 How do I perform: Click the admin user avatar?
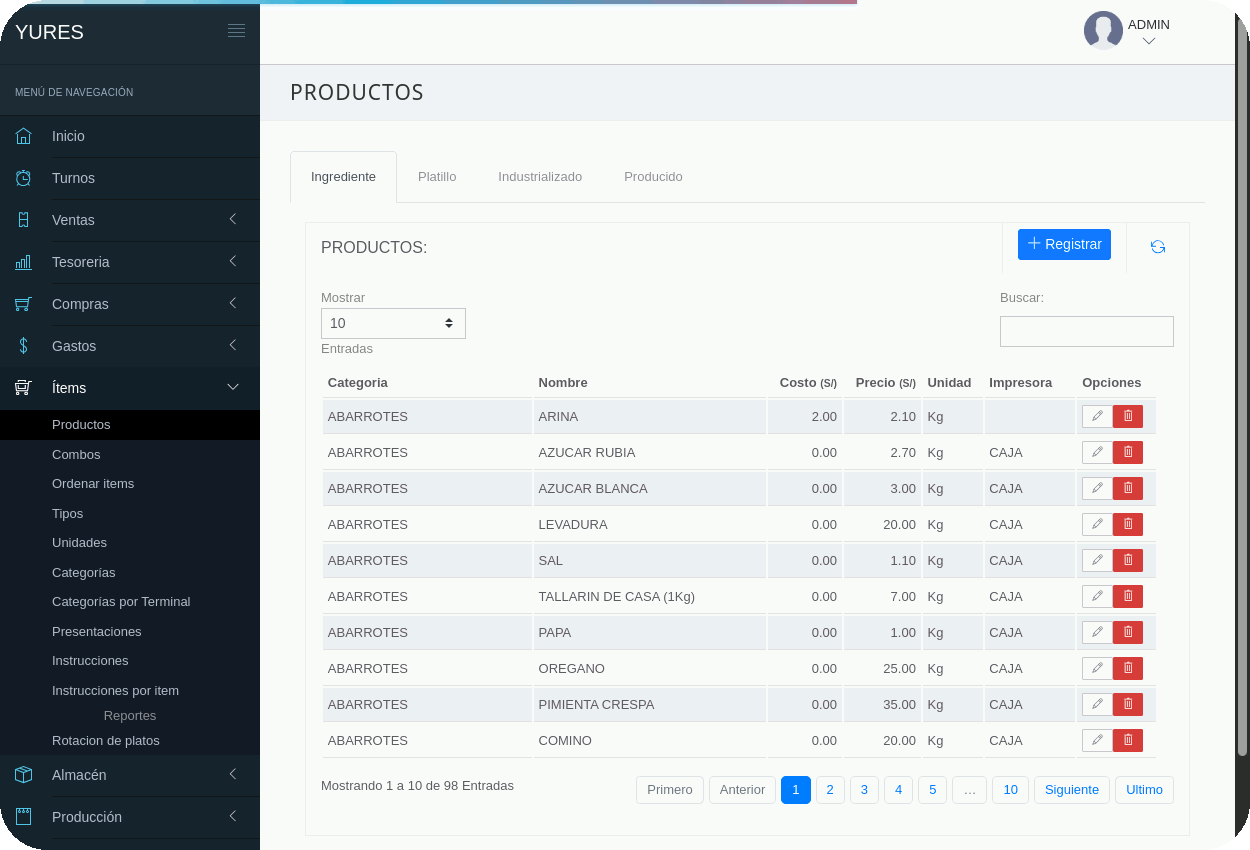pos(1103,30)
